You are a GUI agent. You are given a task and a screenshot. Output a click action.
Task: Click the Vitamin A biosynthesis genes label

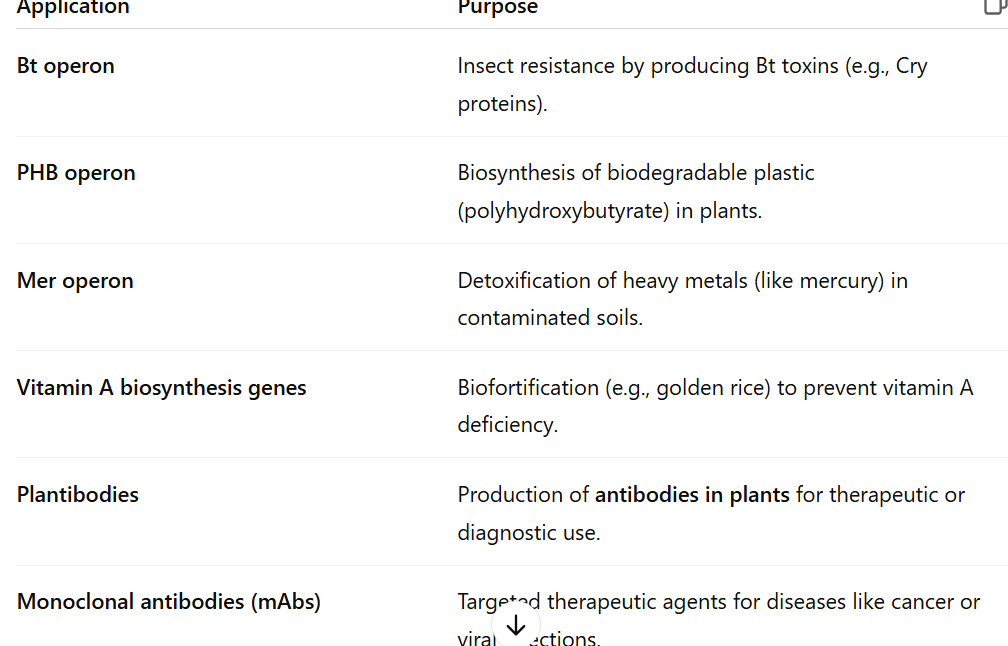161,388
